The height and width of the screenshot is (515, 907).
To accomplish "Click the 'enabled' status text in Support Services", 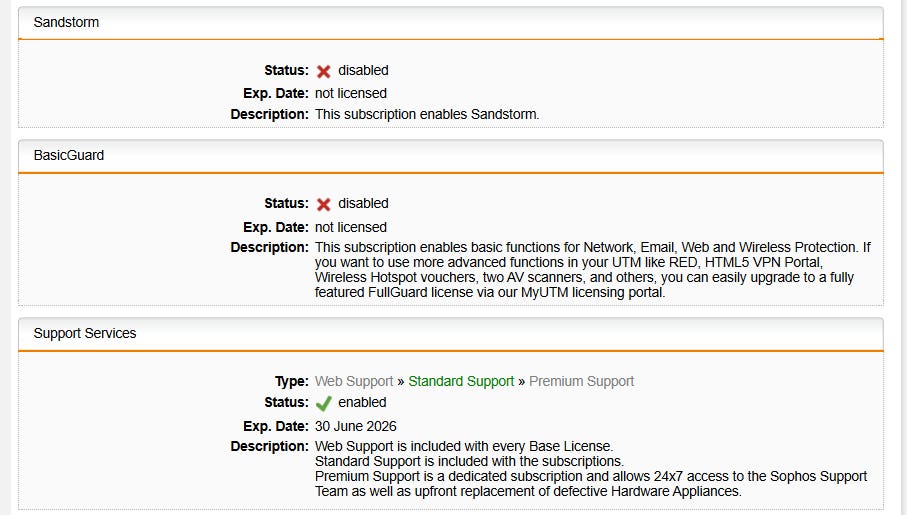I will 362,402.
